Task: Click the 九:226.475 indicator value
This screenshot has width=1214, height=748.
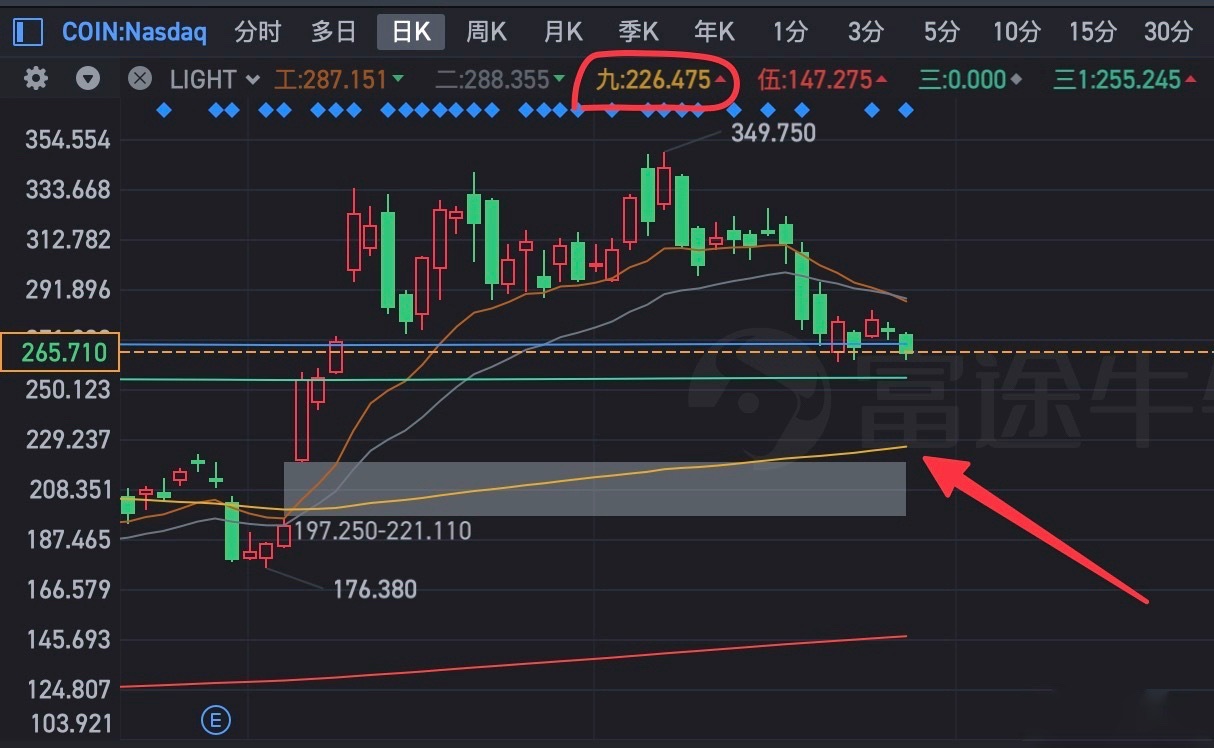Action: coord(660,80)
